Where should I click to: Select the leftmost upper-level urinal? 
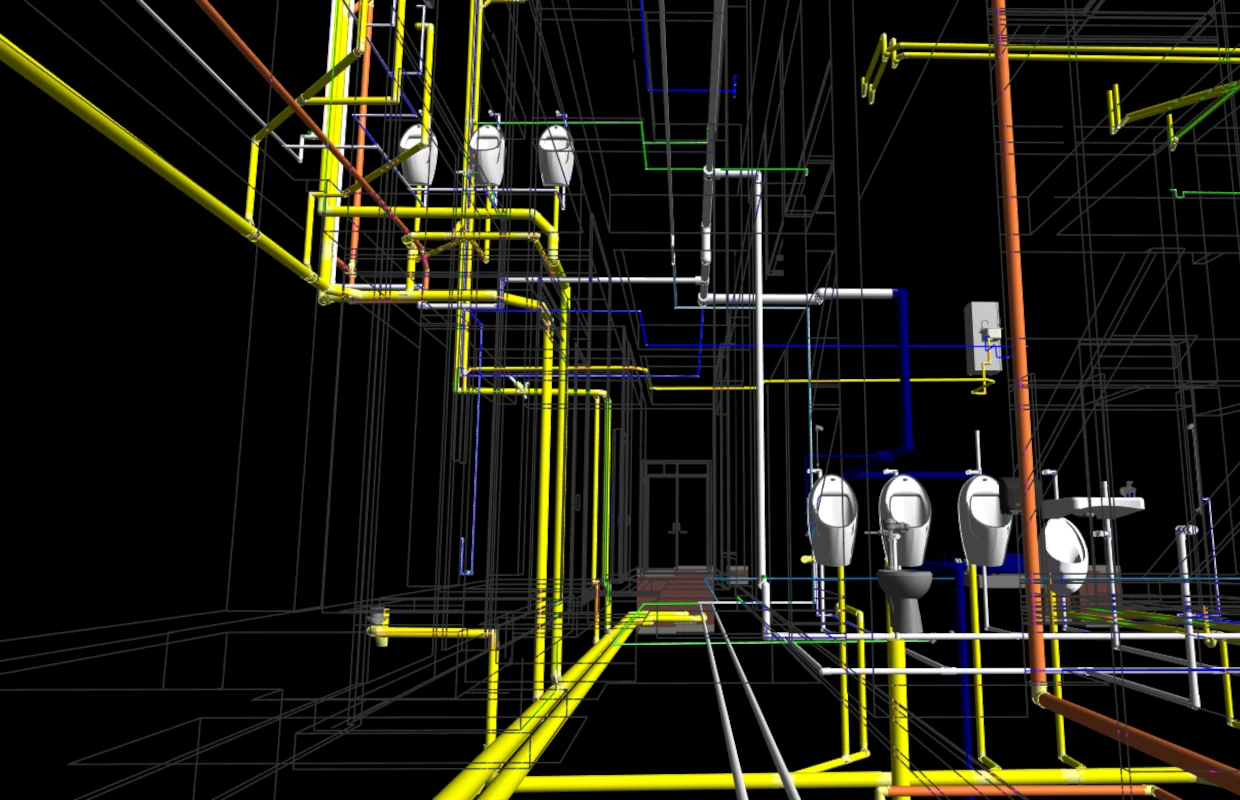[419, 155]
